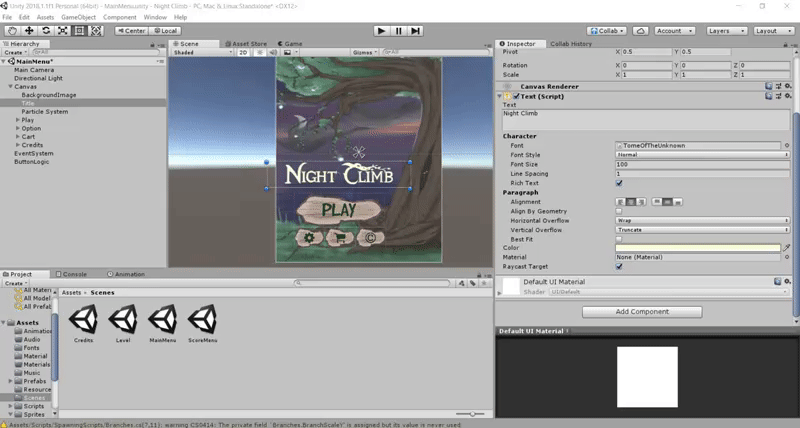
Task: Open the Credits scene asset
Action: pyautogui.click(x=84, y=323)
